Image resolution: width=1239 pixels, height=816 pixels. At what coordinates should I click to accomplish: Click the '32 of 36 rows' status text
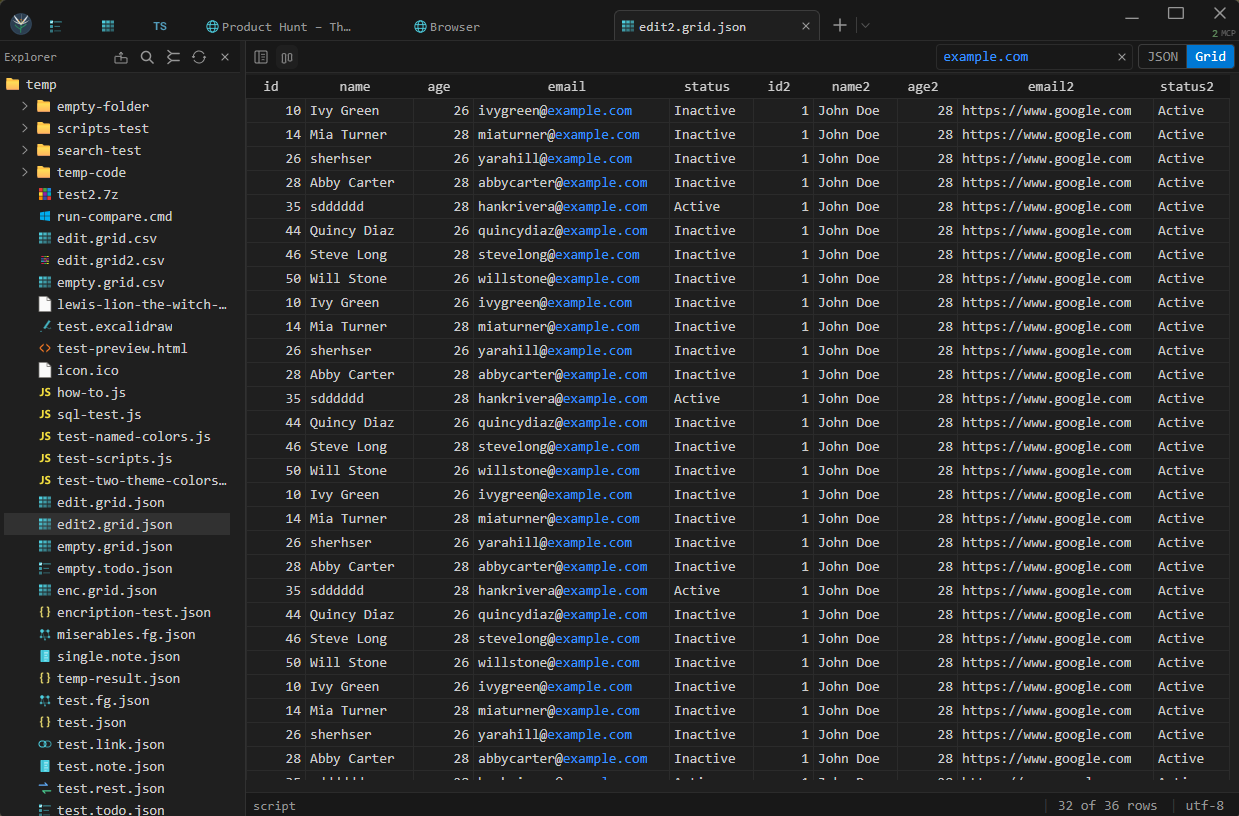(1107, 805)
